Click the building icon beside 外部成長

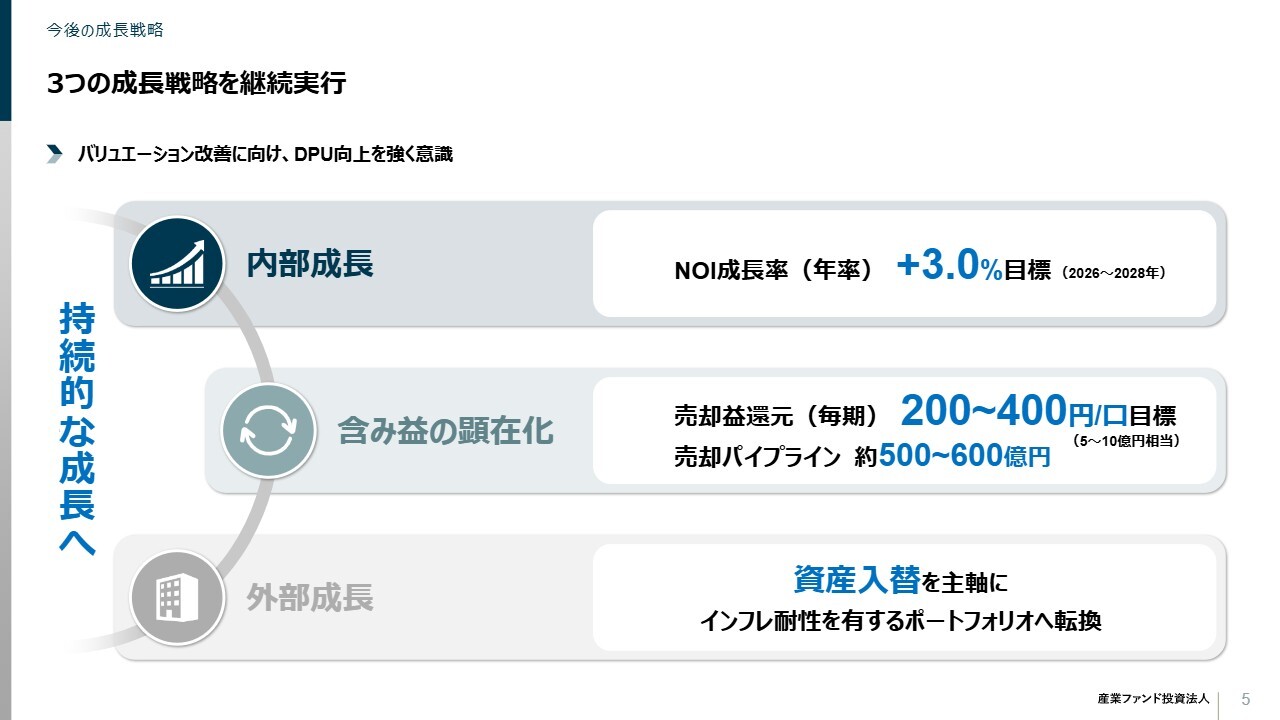176,597
